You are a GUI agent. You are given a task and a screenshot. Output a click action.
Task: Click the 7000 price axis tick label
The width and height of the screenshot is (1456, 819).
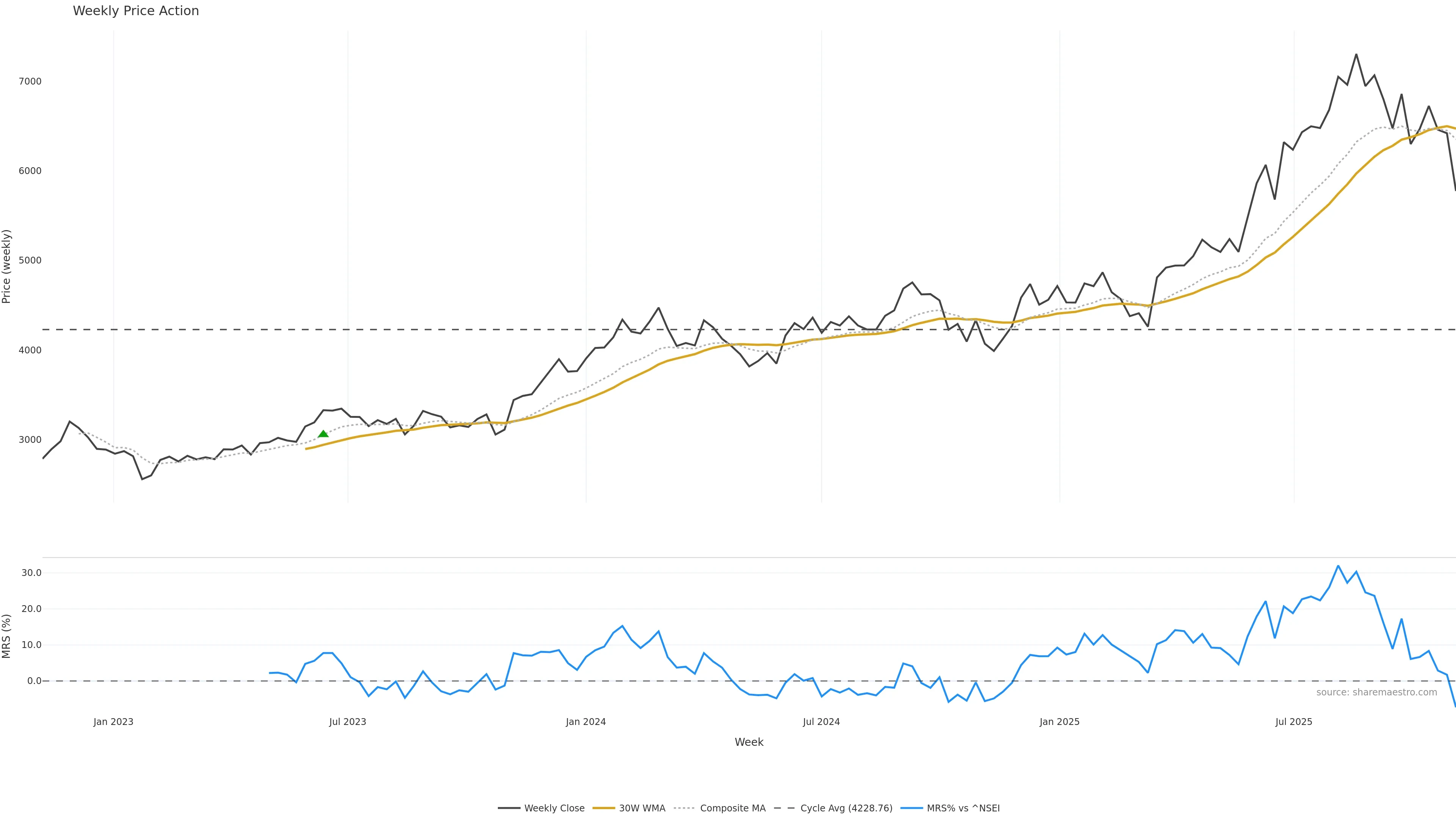coord(30,82)
